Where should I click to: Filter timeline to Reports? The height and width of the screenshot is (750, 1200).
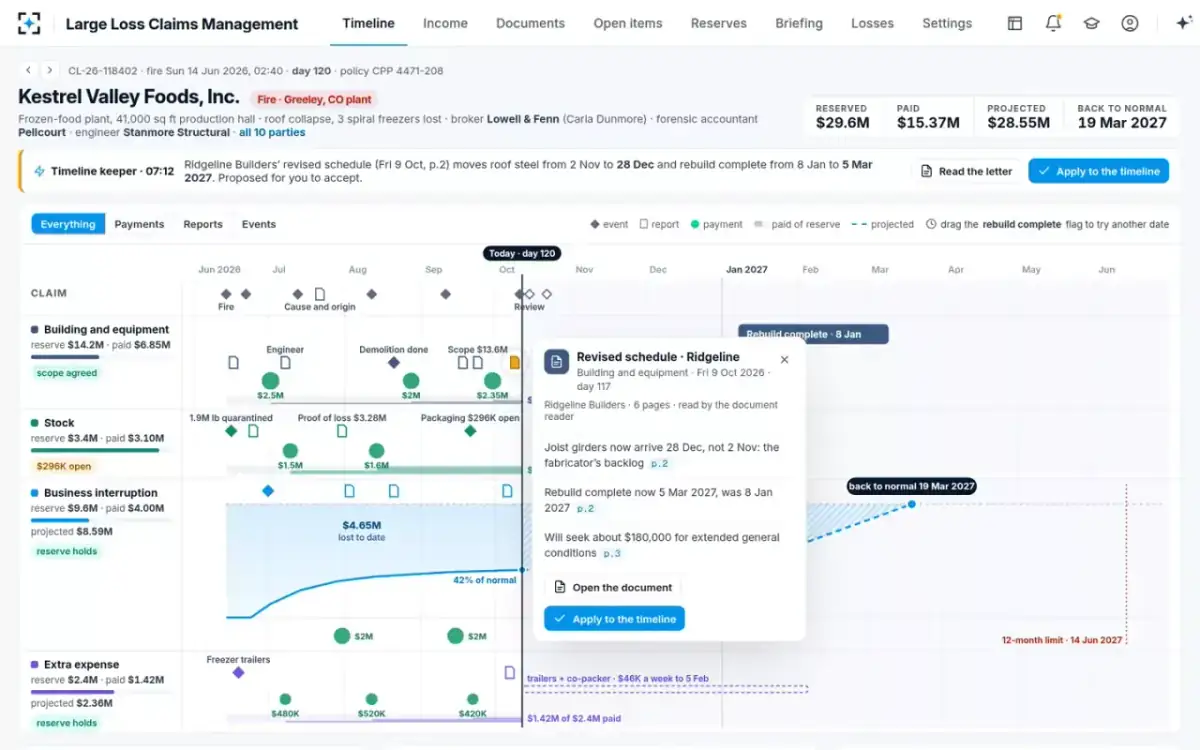pos(203,224)
